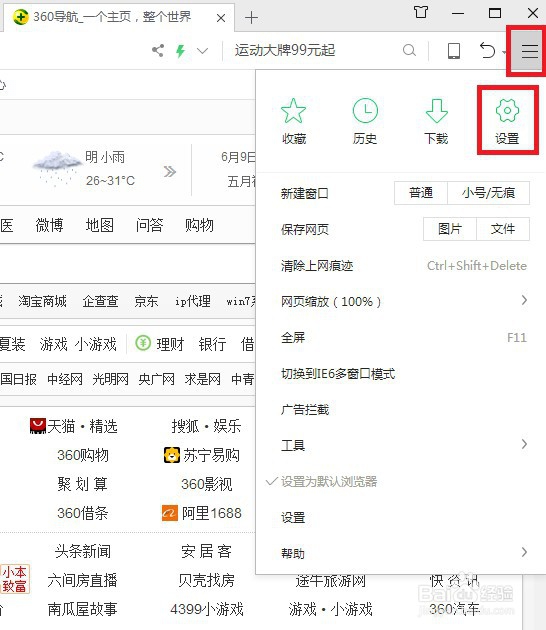Open 京东 link
The width and height of the screenshot is (546, 630).
click(x=146, y=301)
